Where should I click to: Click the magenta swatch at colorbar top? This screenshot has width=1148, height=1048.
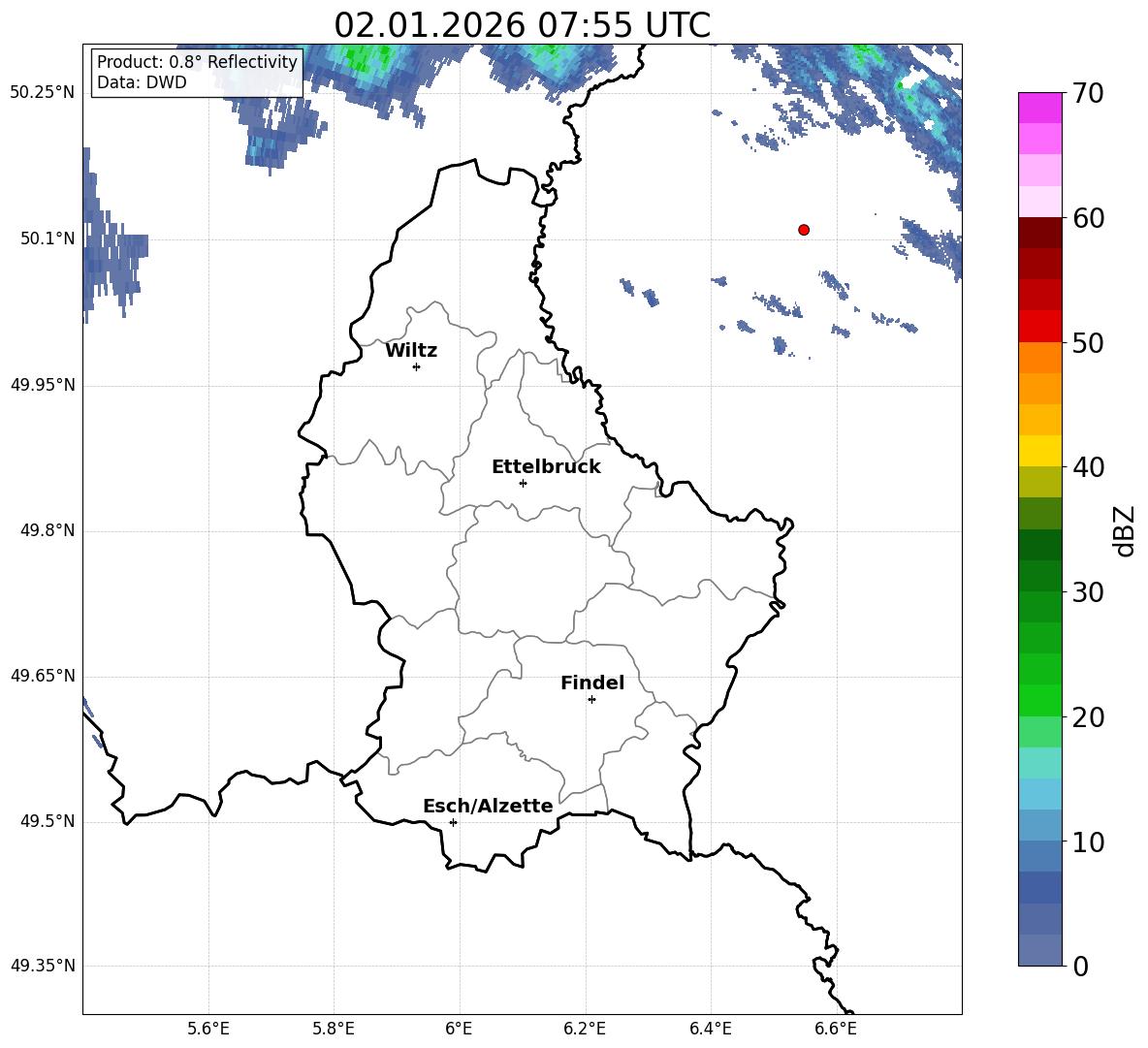tap(1039, 109)
